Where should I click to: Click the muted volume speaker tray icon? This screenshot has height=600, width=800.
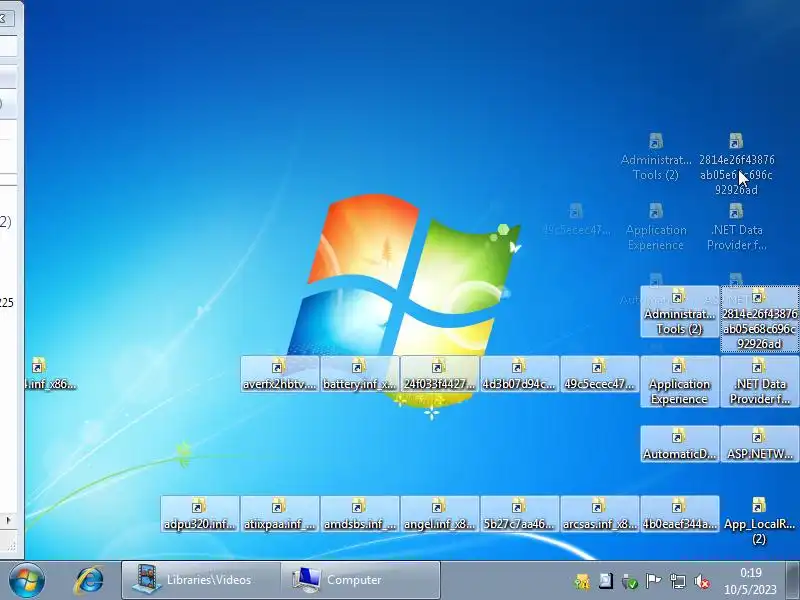[702, 581]
